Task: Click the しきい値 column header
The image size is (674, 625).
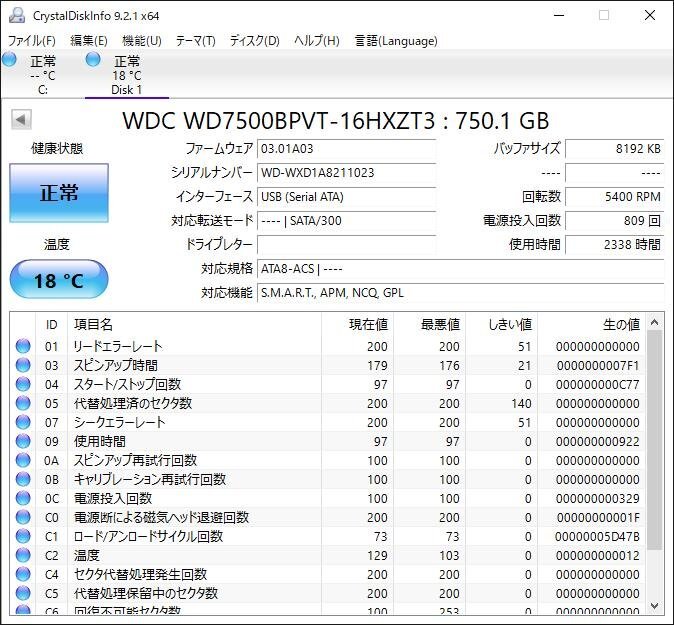Action: [x=502, y=325]
